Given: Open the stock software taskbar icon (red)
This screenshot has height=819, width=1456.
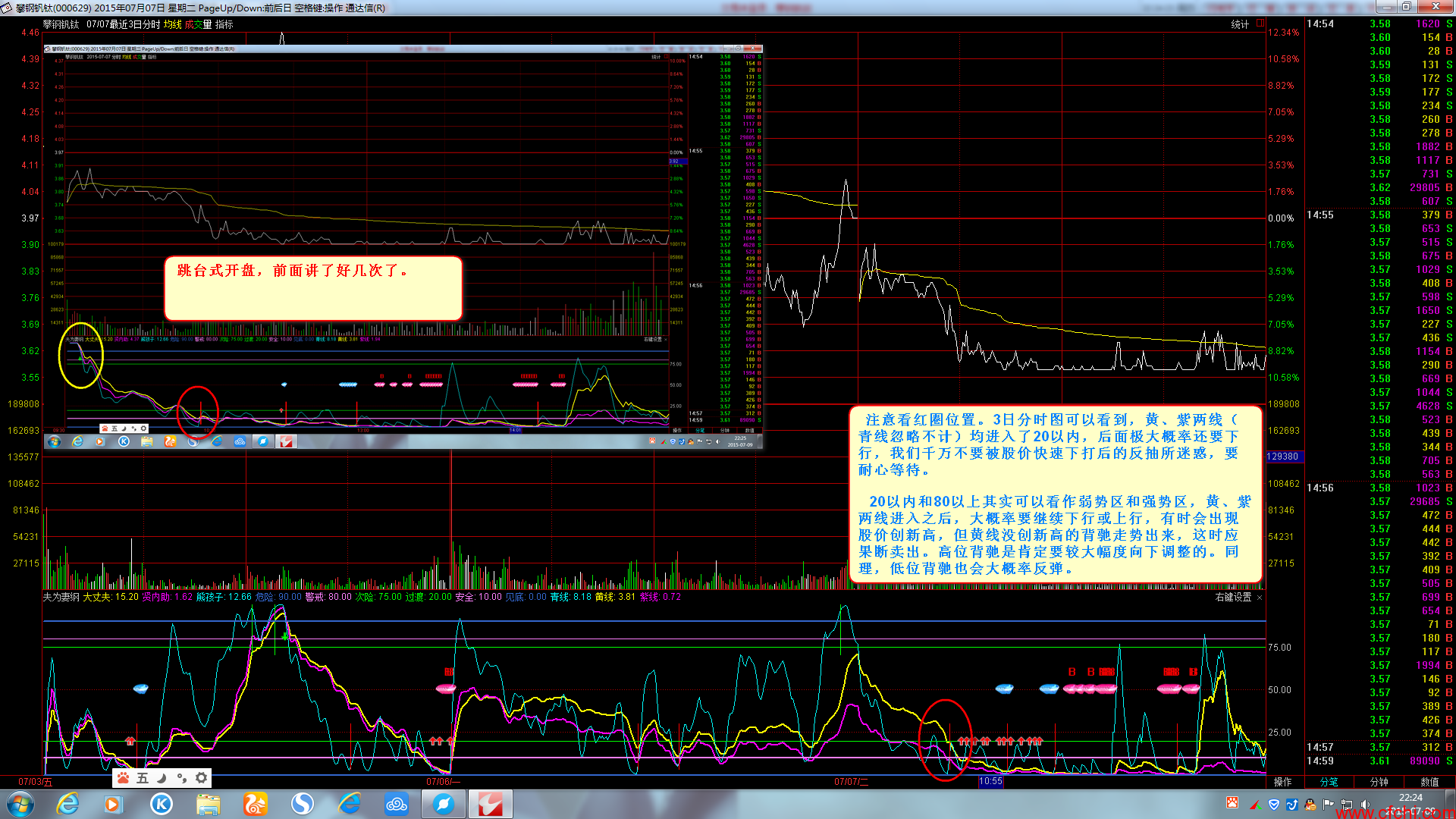Looking at the screenshot, I should tap(490, 804).
